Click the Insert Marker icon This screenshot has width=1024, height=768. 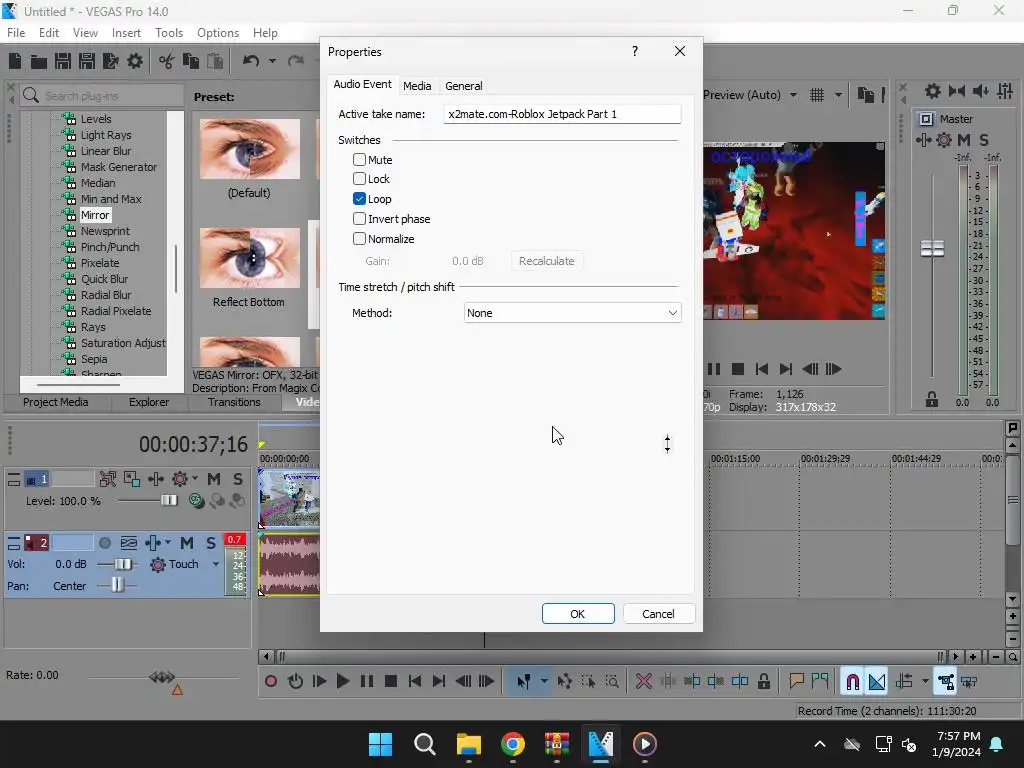point(796,681)
